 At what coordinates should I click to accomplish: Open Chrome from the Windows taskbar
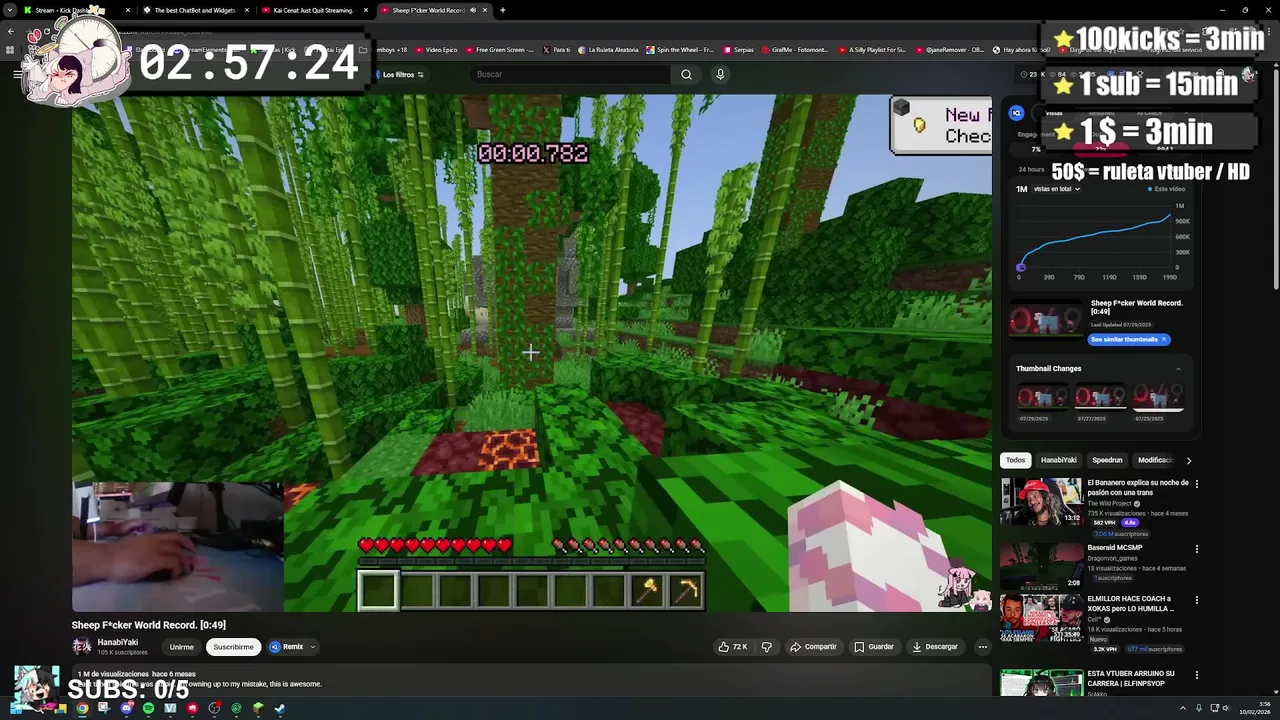(82, 708)
